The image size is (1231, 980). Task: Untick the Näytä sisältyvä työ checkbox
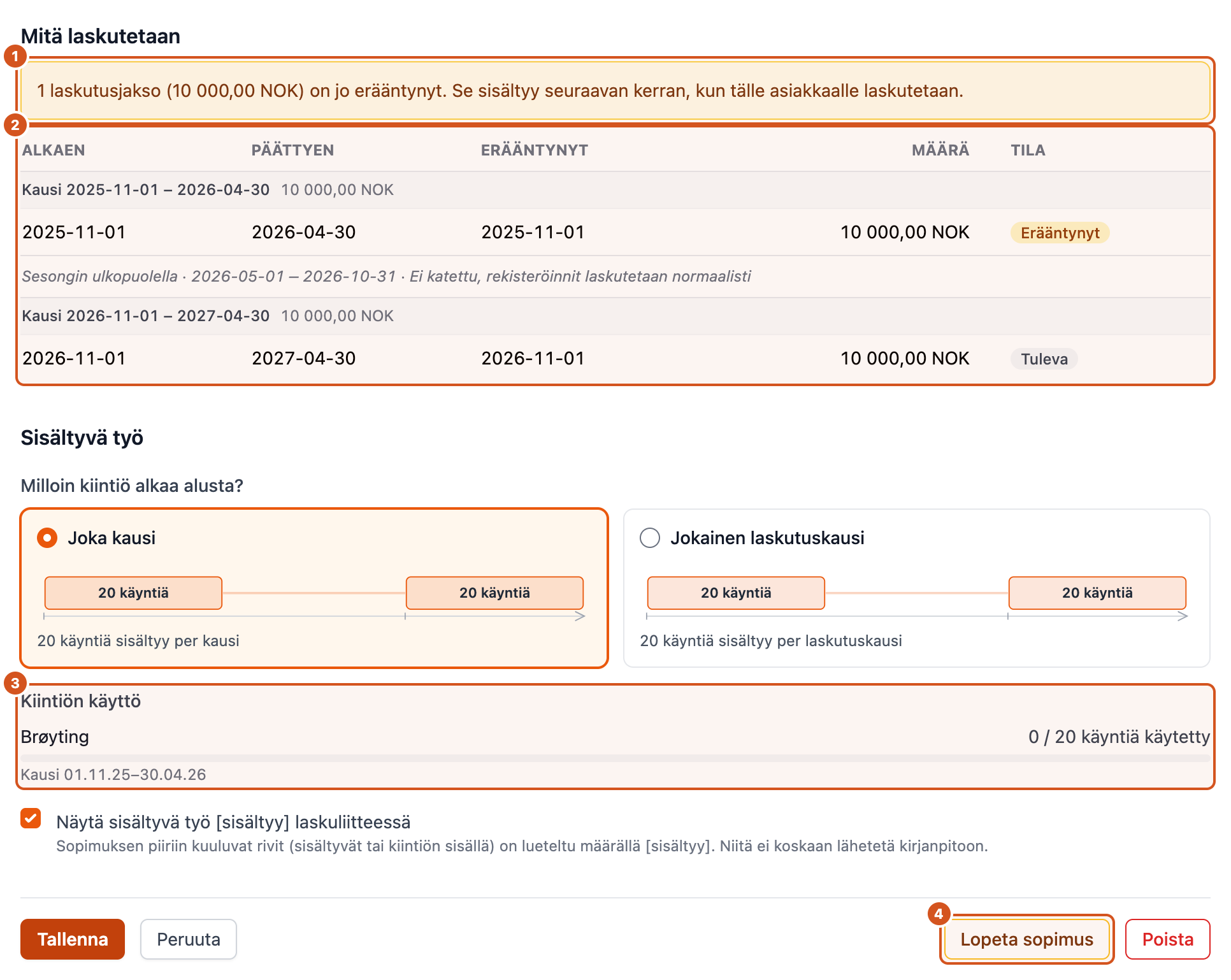click(x=31, y=818)
